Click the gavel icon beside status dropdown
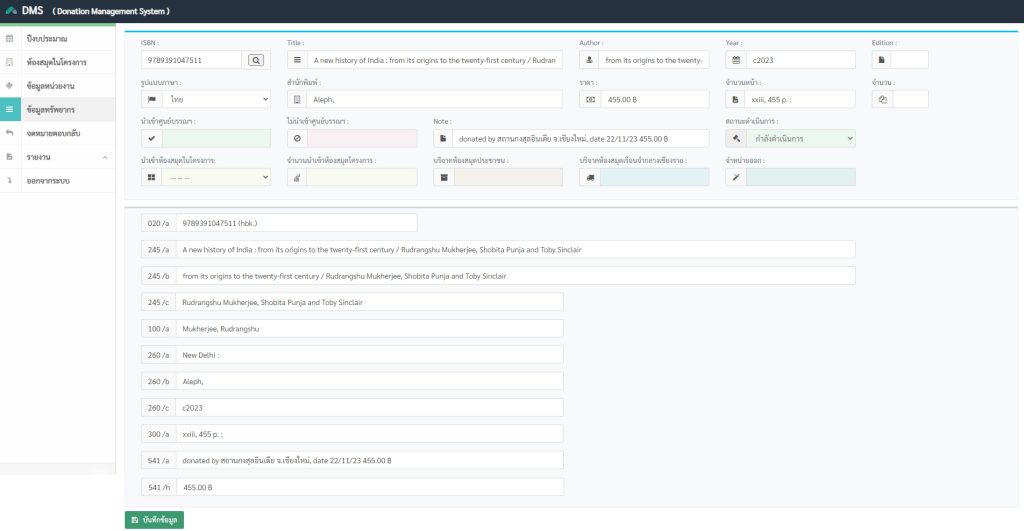Image resolution: width=1024 pixels, height=531 pixels. click(x=736, y=138)
